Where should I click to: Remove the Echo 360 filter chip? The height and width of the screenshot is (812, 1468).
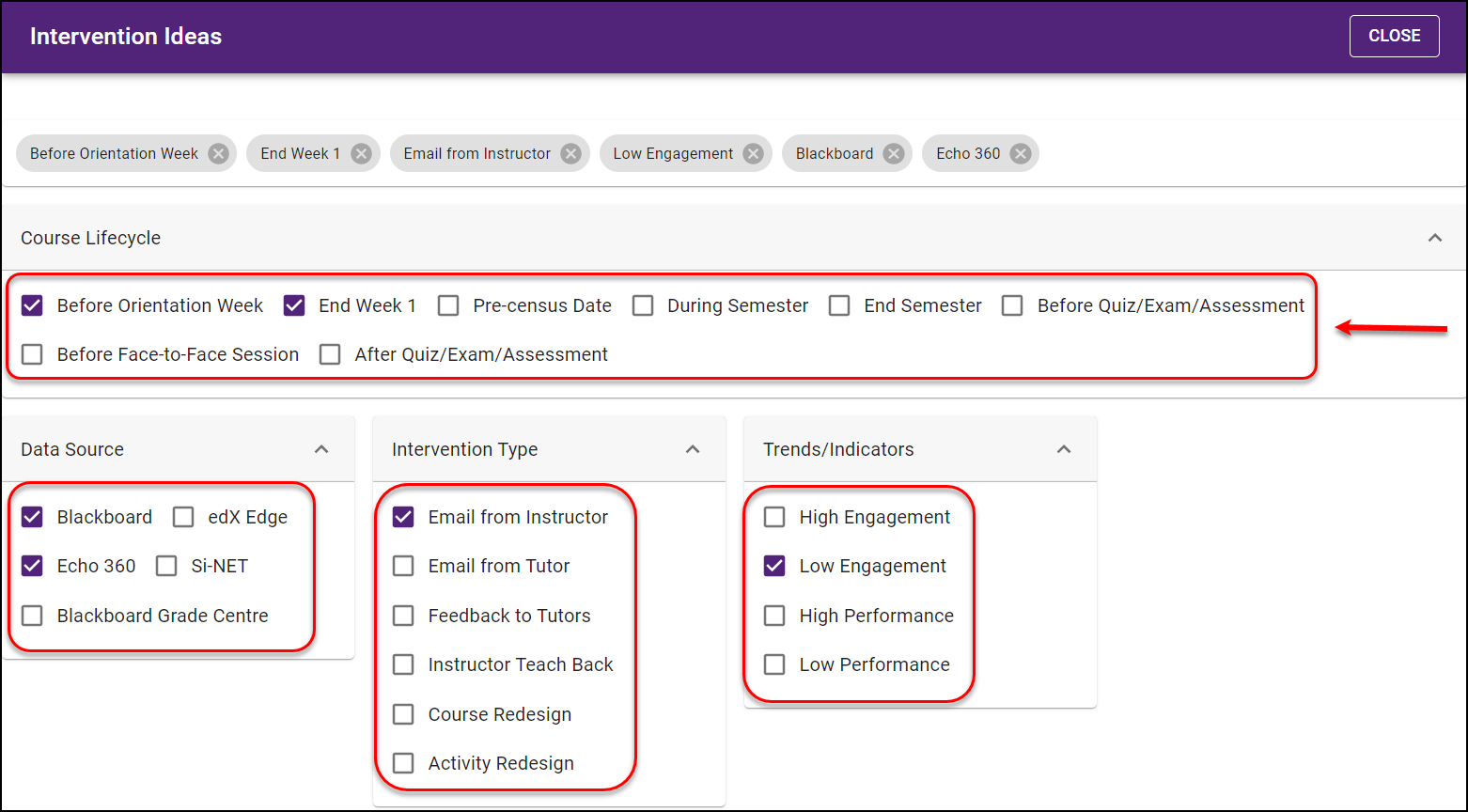click(x=1020, y=153)
